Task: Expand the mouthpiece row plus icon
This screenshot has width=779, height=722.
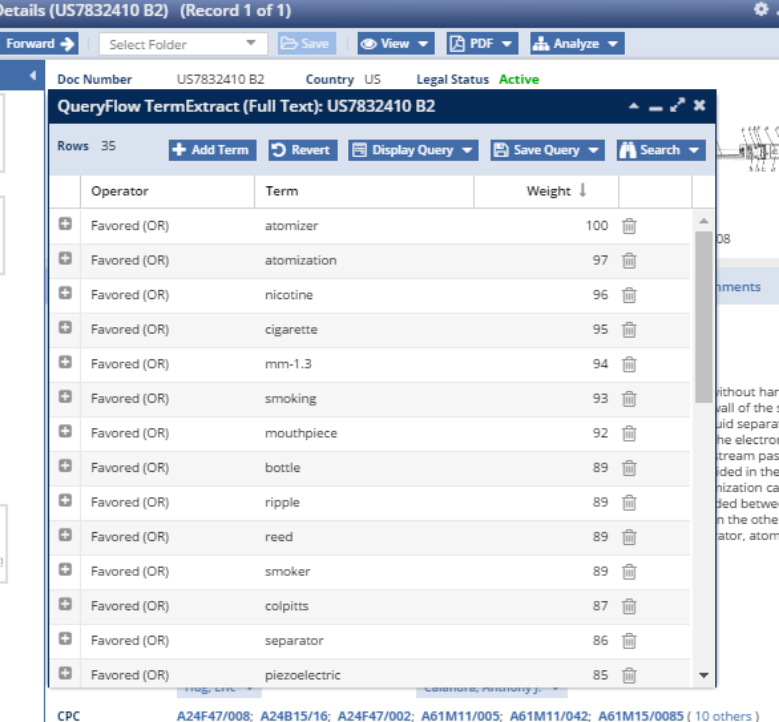Action: point(65,431)
